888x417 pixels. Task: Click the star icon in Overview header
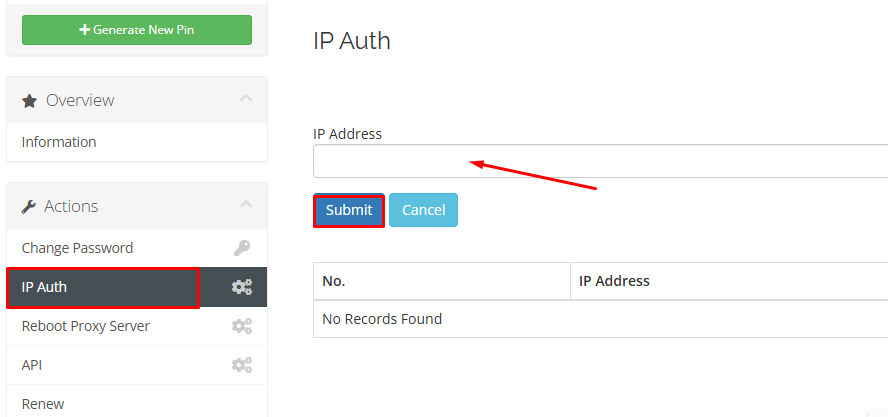pos(30,100)
